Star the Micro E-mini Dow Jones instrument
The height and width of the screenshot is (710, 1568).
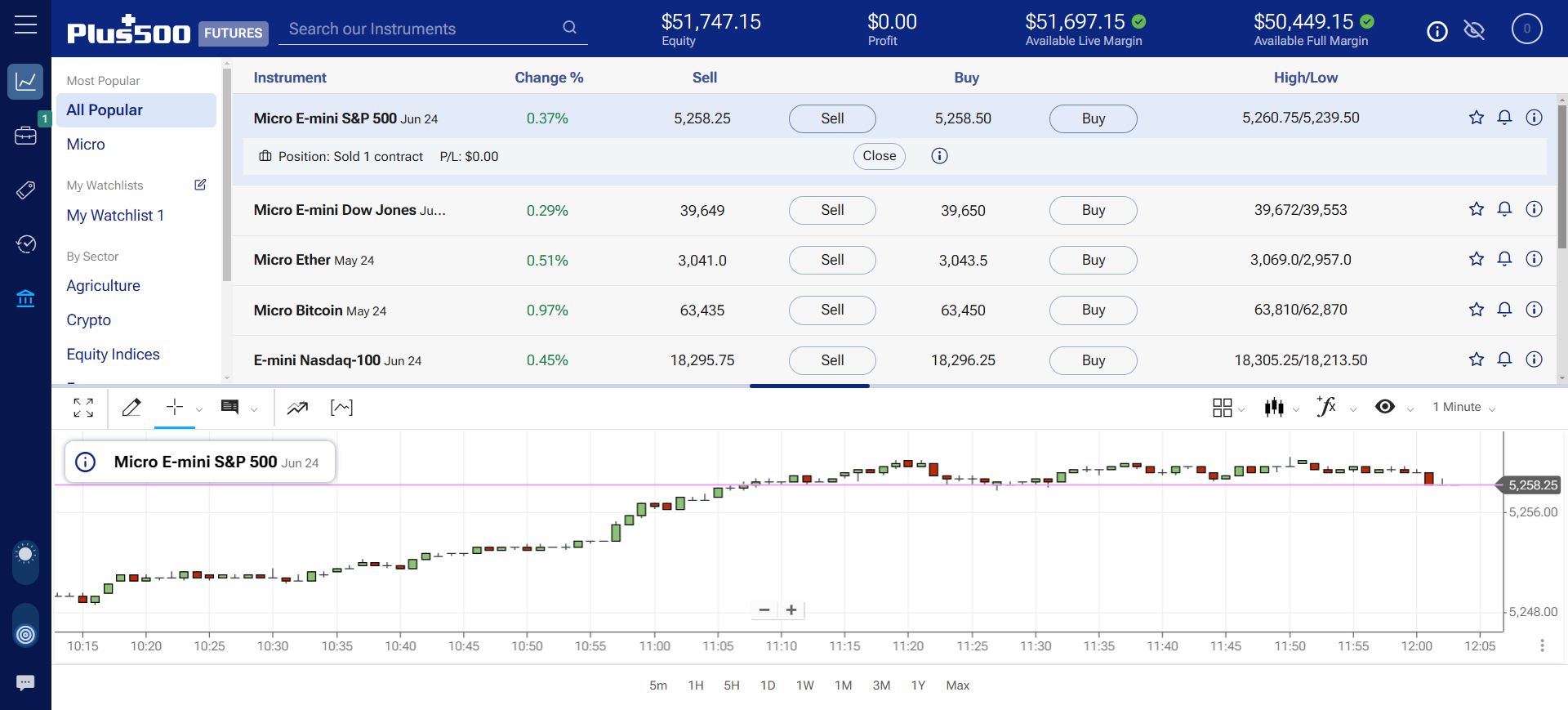(x=1477, y=209)
